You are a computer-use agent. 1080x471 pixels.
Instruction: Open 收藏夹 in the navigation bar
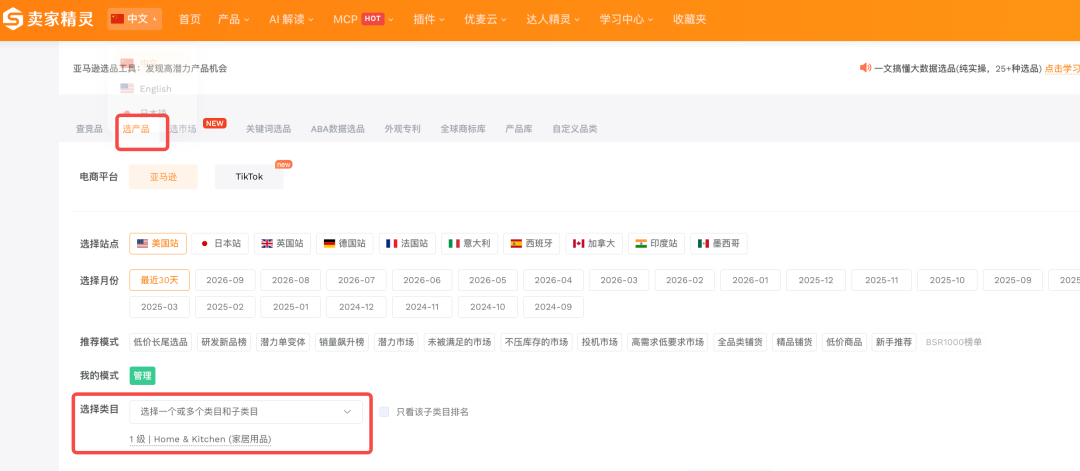coord(689,19)
